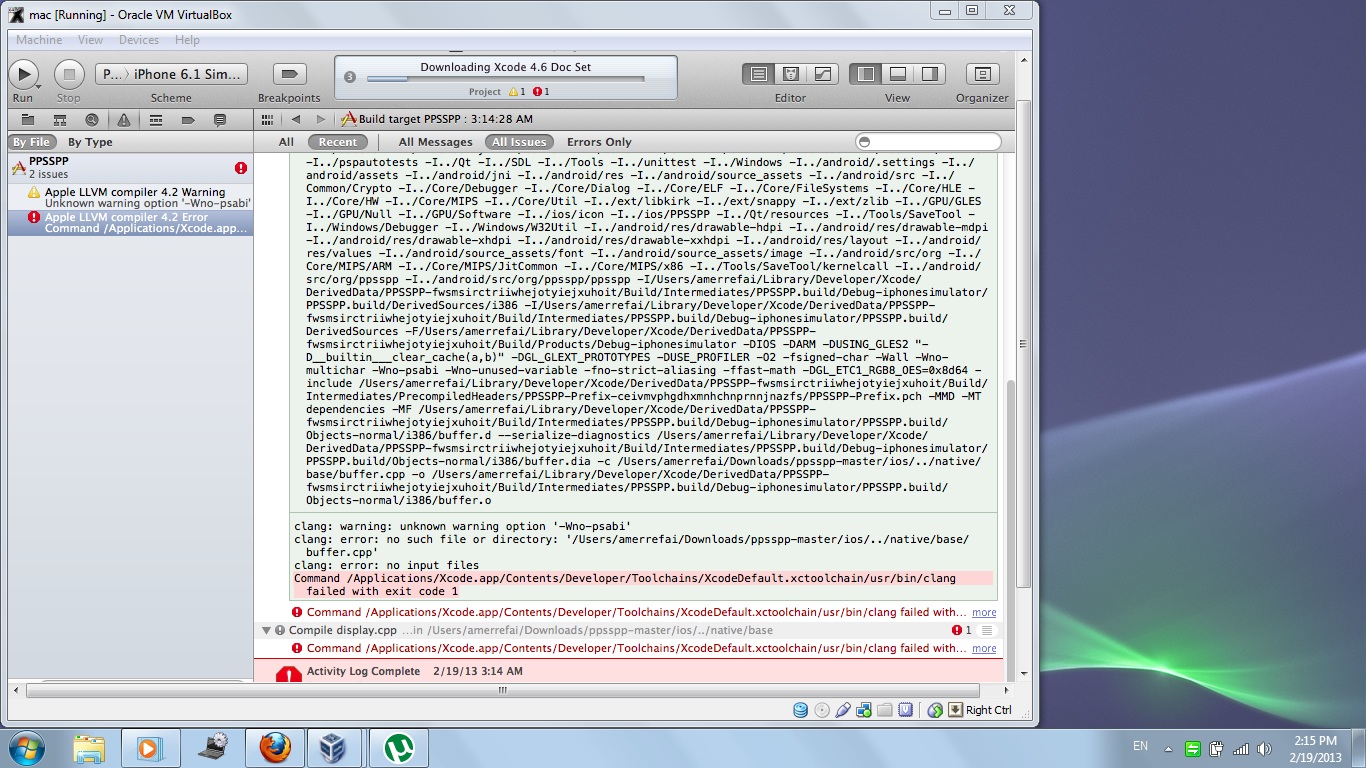The height and width of the screenshot is (768, 1366).
Task: Toggle the bottom Debug area view button
Action: coord(898,74)
